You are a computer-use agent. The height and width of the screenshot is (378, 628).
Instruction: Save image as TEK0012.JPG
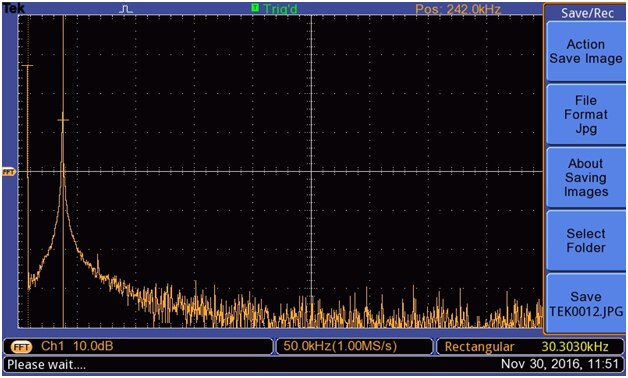click(586, 304)
